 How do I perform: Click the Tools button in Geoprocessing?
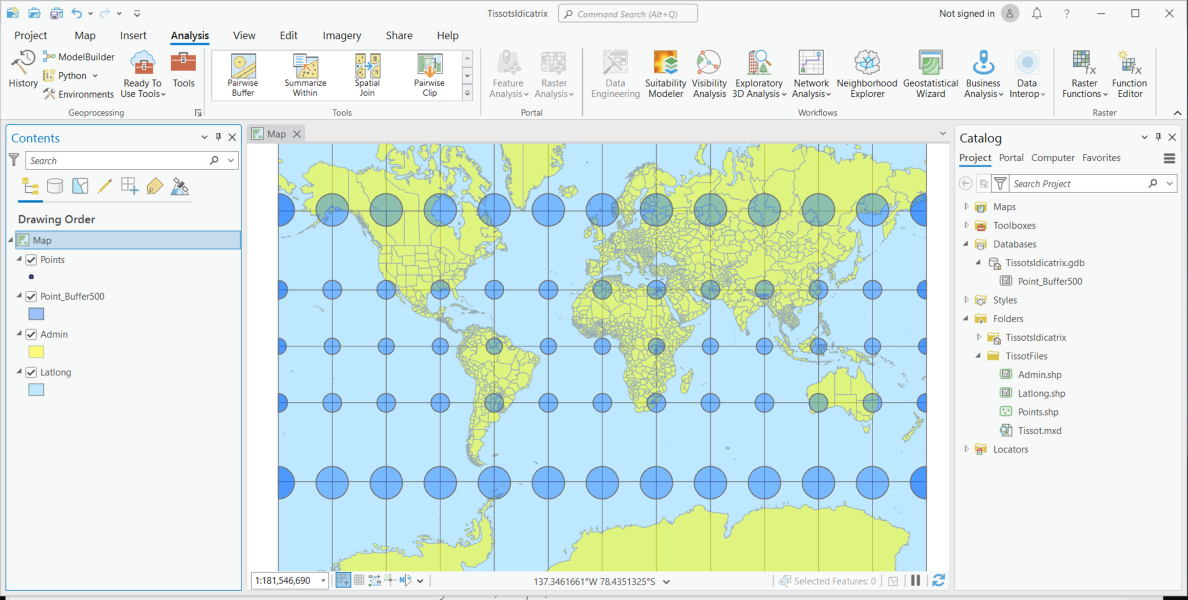184,72
